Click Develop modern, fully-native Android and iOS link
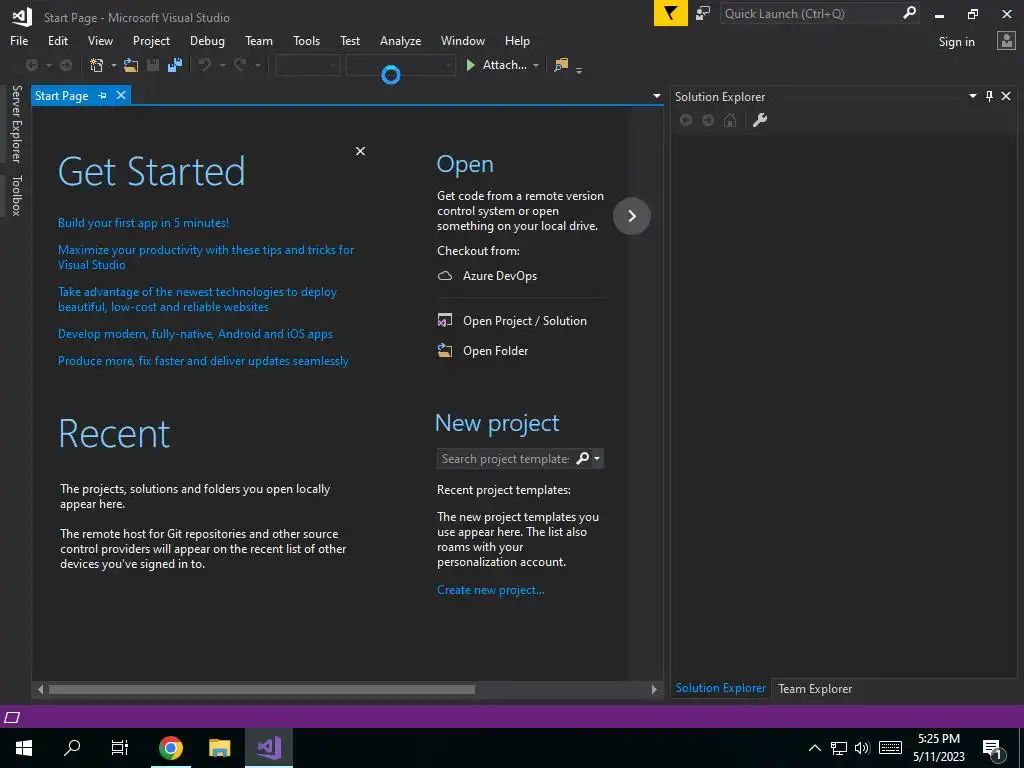Viewport: 1024px width, 768px height. (195, 334)
